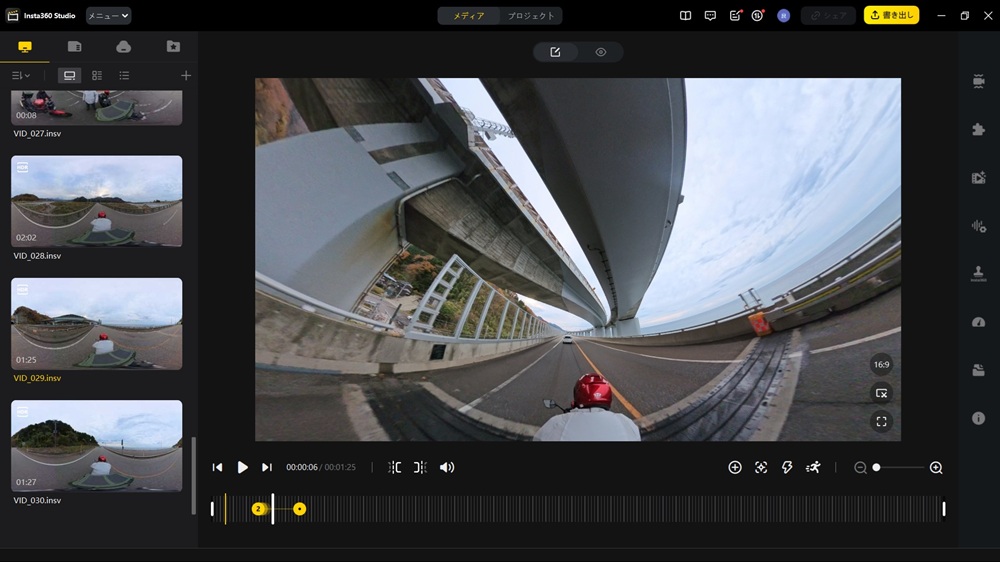The height and width of the screenshot is (562, 1000).
Task: Click the yellow keyframe dot on timeline
Action: (300, 509)
